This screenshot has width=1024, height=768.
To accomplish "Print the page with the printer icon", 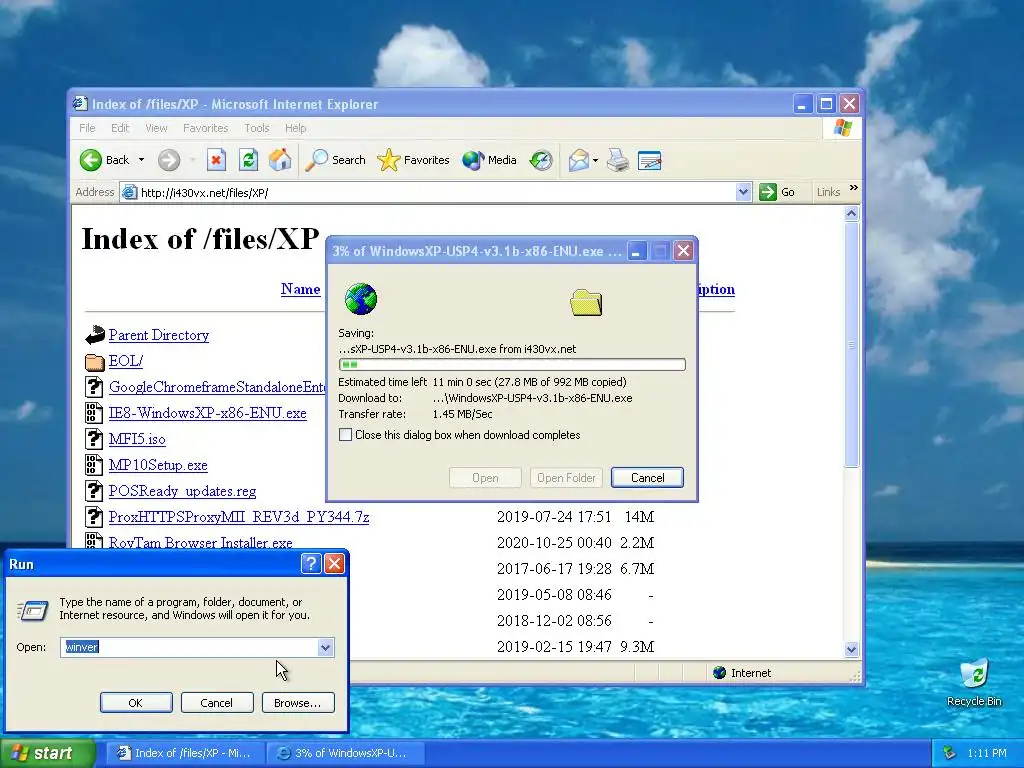I will coord(618,160).
